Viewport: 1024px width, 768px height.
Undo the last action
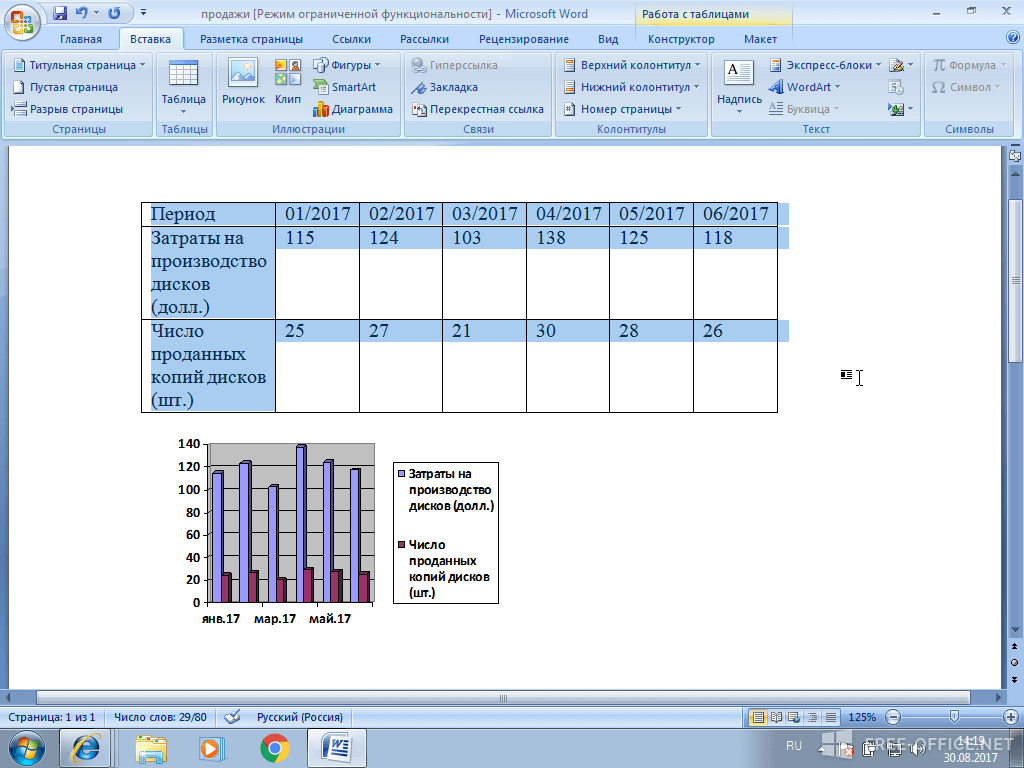[82, 12]
